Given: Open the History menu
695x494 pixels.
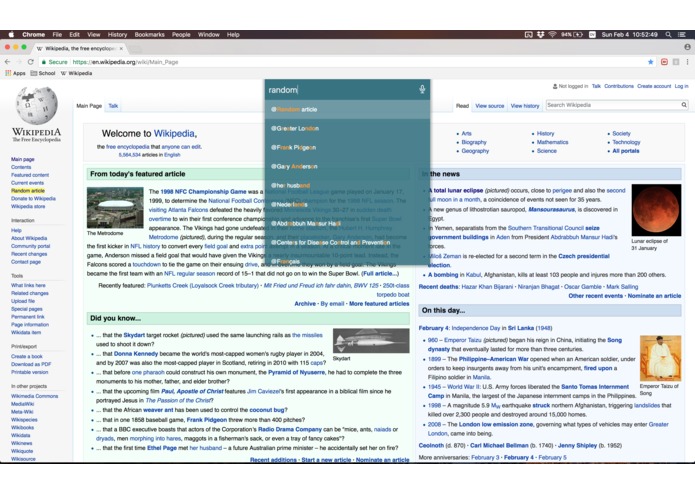Looking at the screenshot, I should pos(117,35).
